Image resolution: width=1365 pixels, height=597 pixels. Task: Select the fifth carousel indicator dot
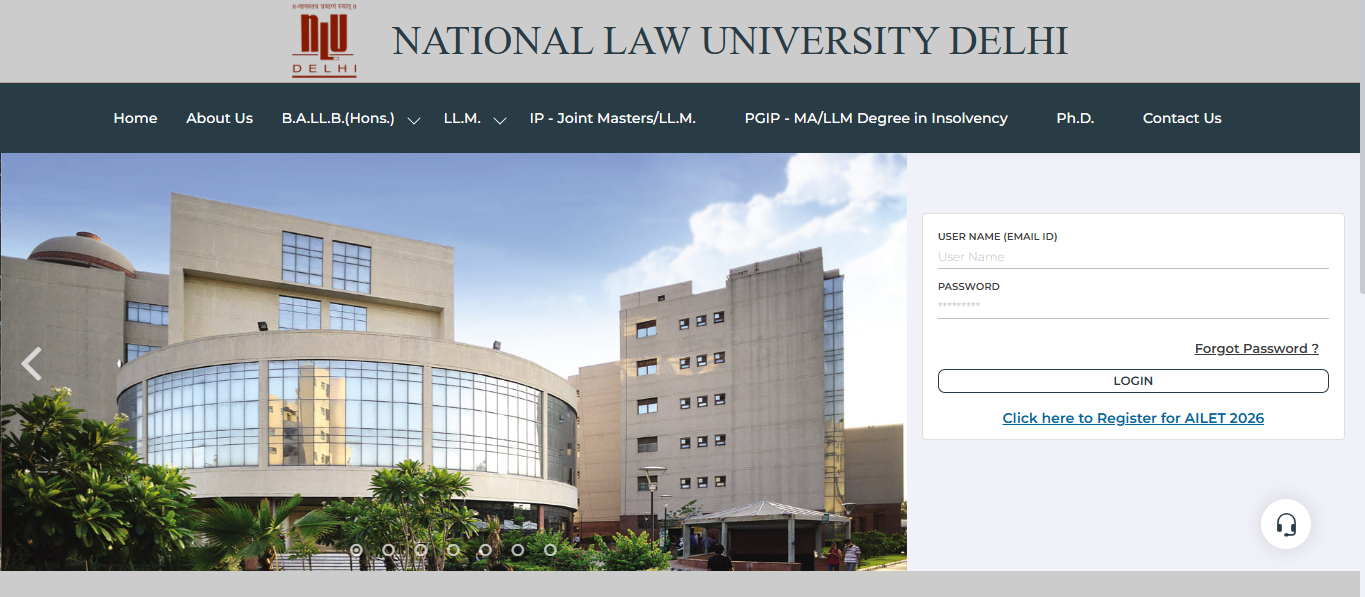[485, 549]
